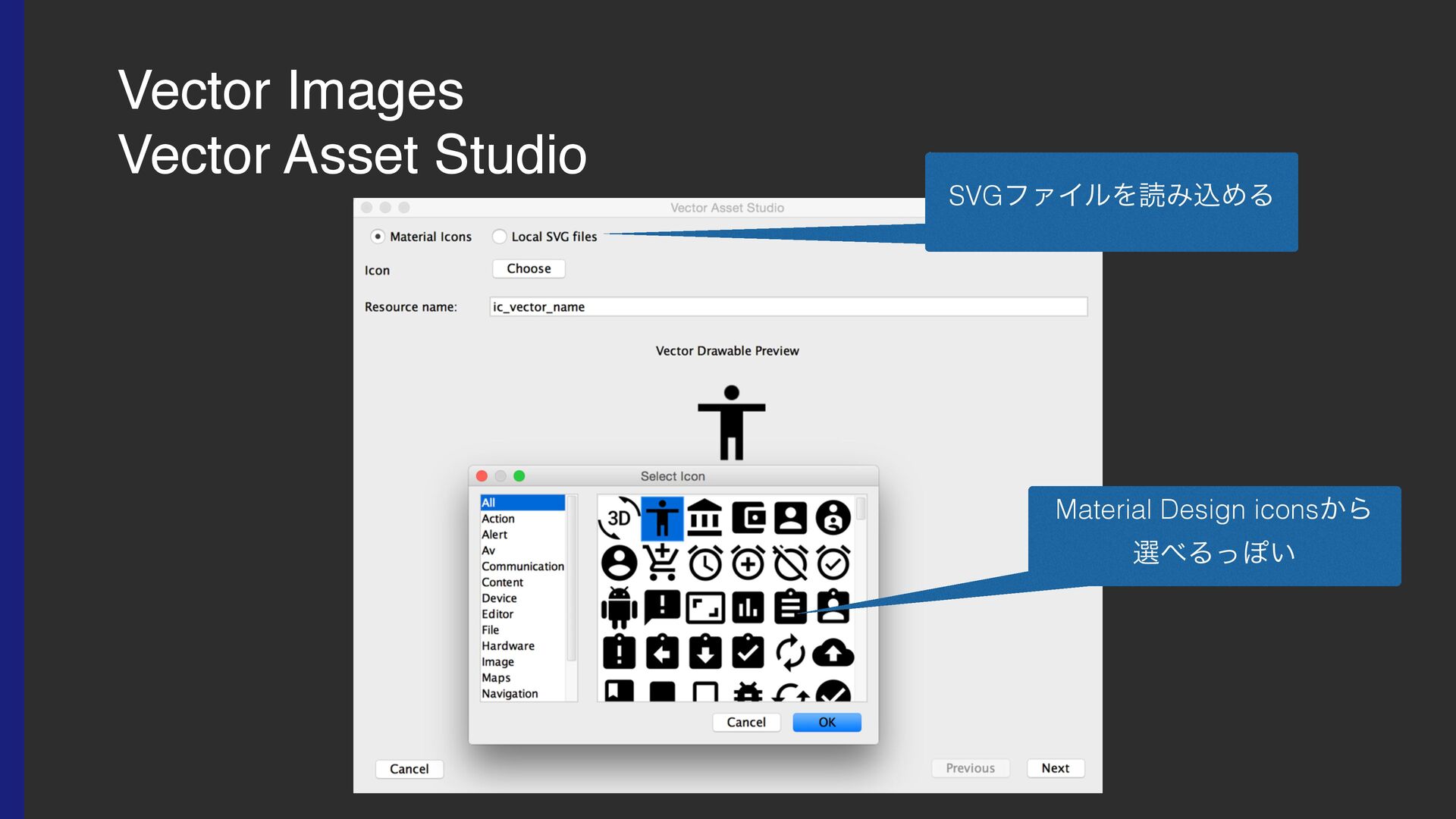Click the icon grid scrollbar thumb

tap(861, 508)
